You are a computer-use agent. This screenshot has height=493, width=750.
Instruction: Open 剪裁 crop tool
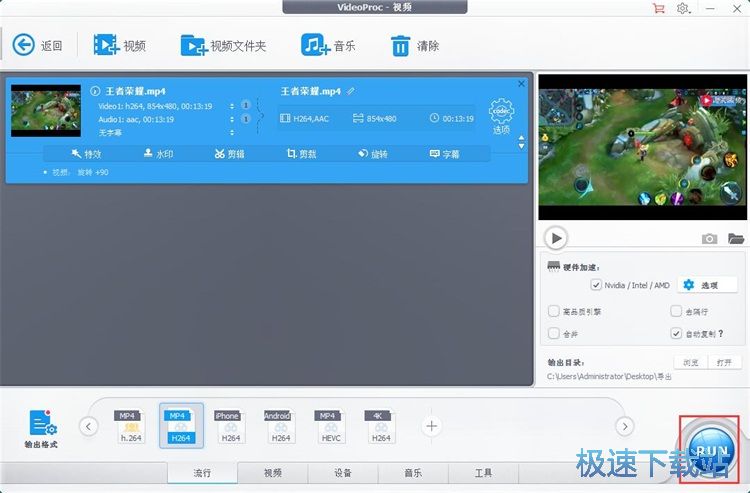point(301,154)
